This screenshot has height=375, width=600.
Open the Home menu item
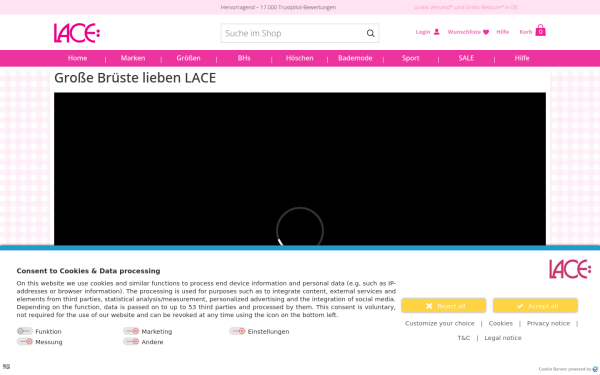click(x=77, y=58)
